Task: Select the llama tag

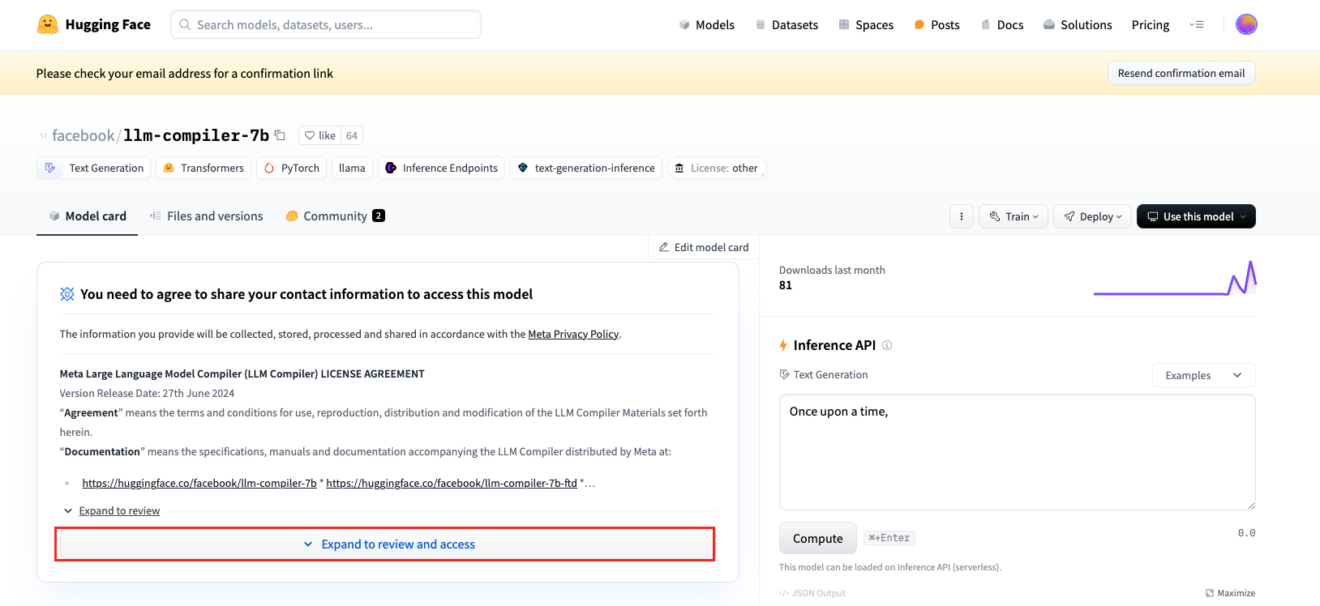Action: 352,168
